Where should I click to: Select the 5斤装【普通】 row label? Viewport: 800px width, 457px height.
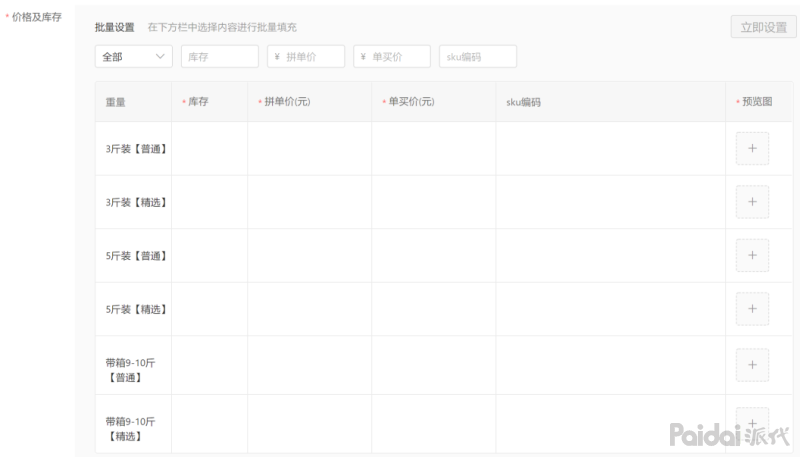point(136,256)
